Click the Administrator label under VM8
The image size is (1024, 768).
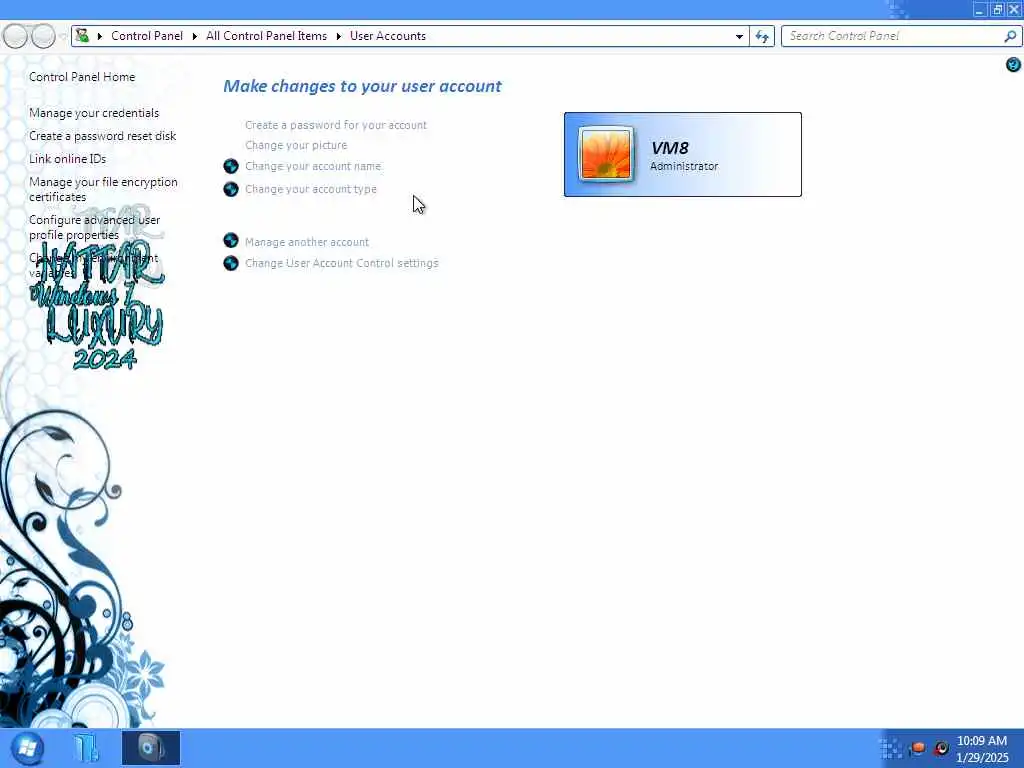(684, 166)
